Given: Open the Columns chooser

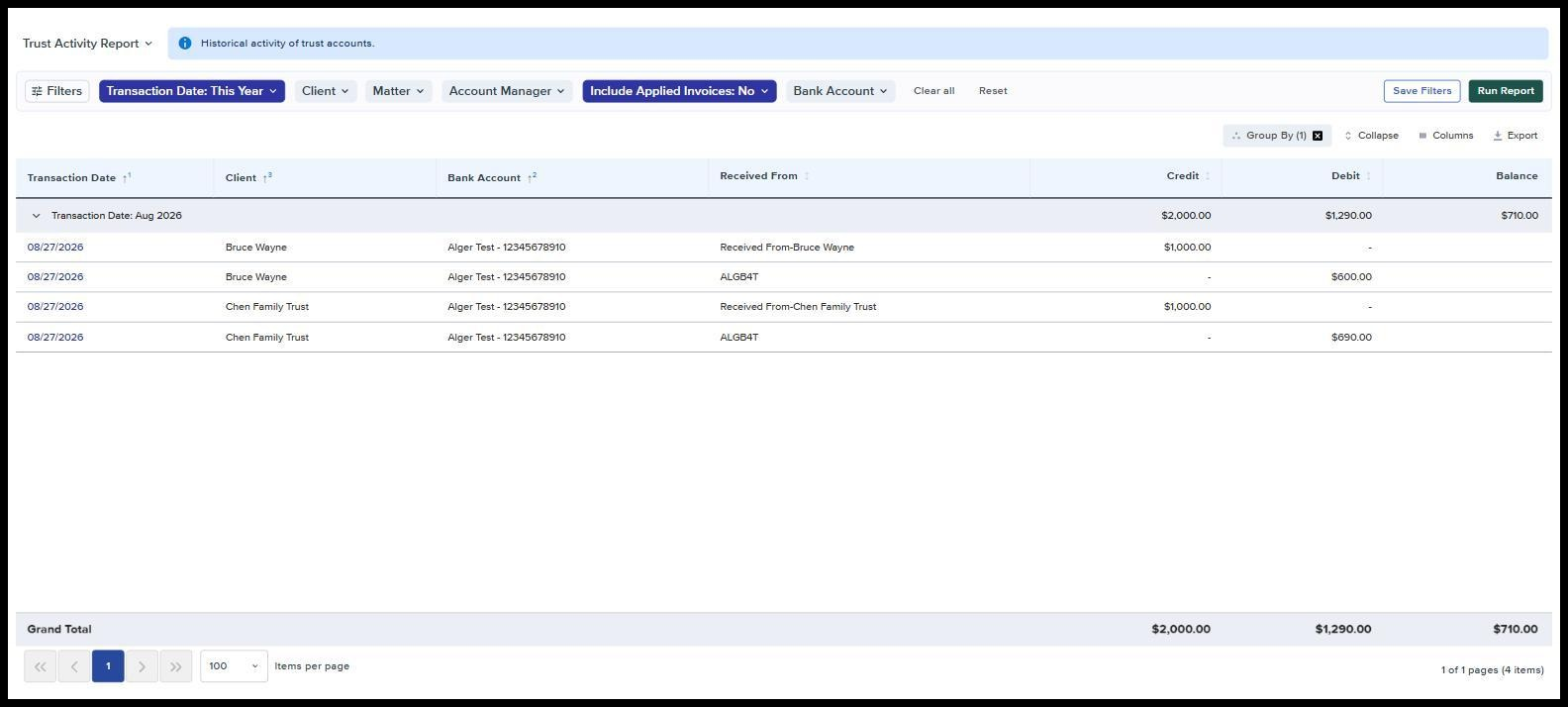Looking at the screenshot, I should [x=1445, y=136].
